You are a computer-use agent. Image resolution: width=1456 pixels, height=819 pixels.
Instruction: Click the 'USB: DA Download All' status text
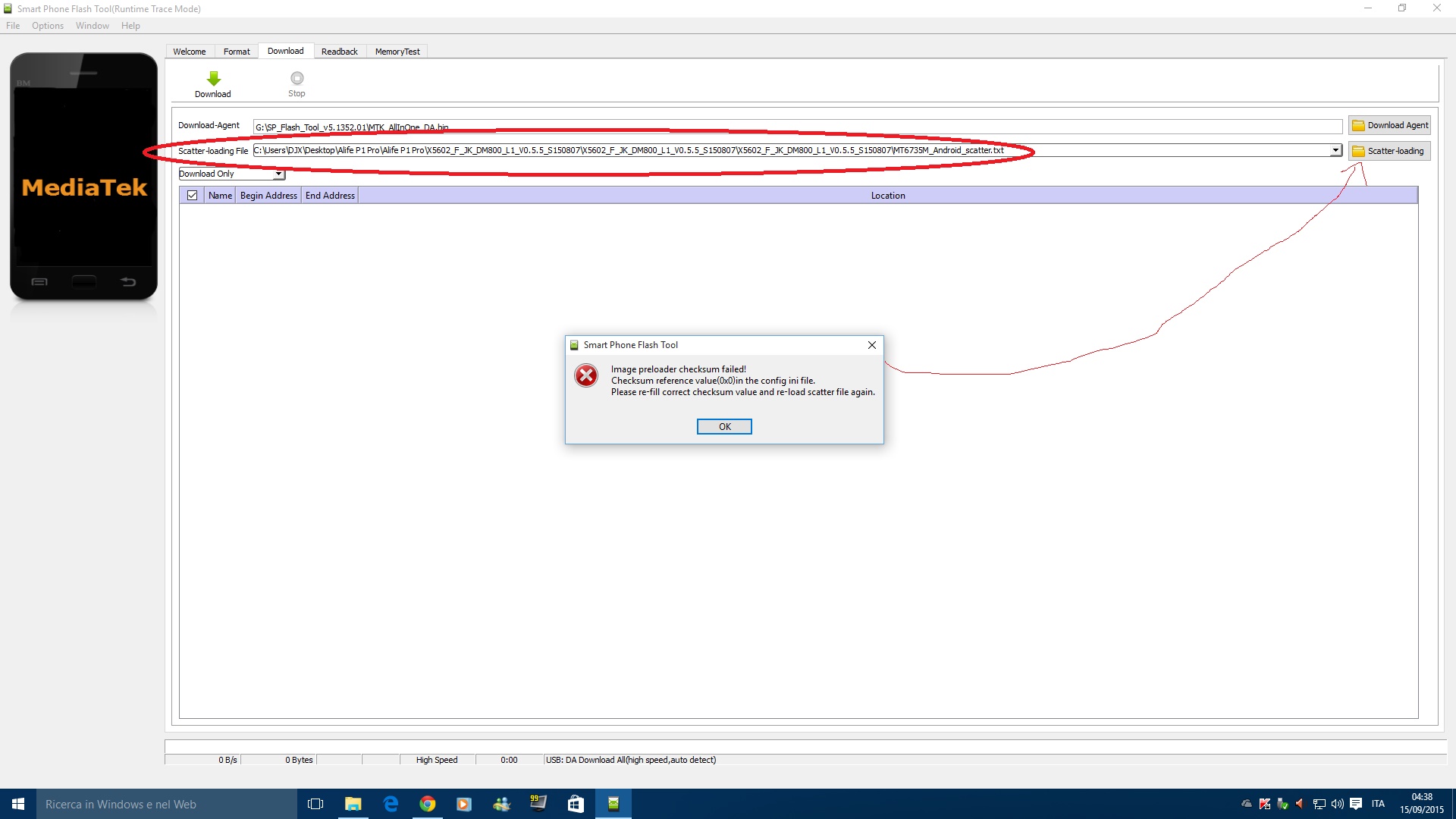pos(631,760)
